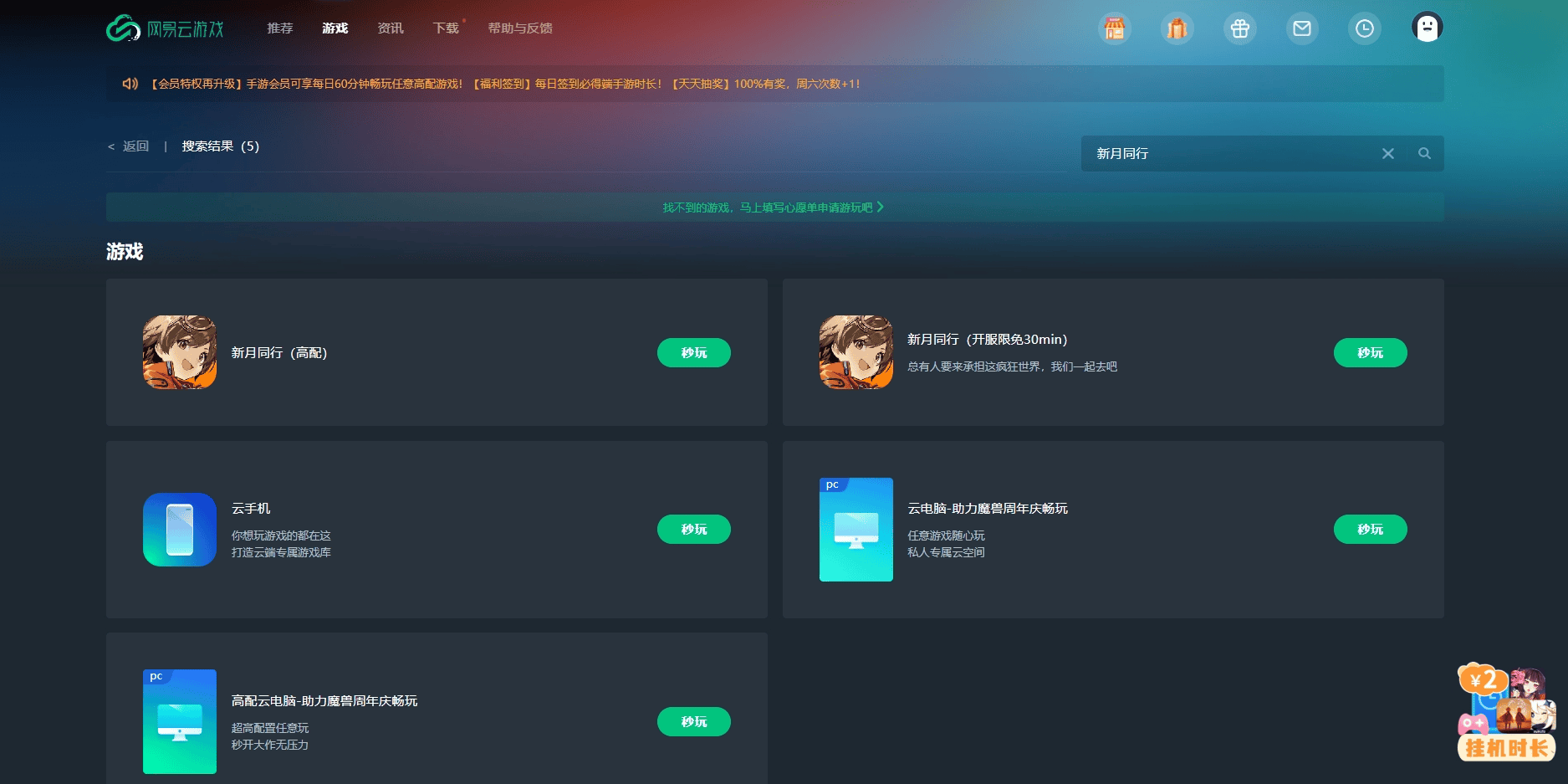Click the 云手机 phone icon
Image resolution: width=1568 pixels, height=784 pixels.
pos(180,530)
